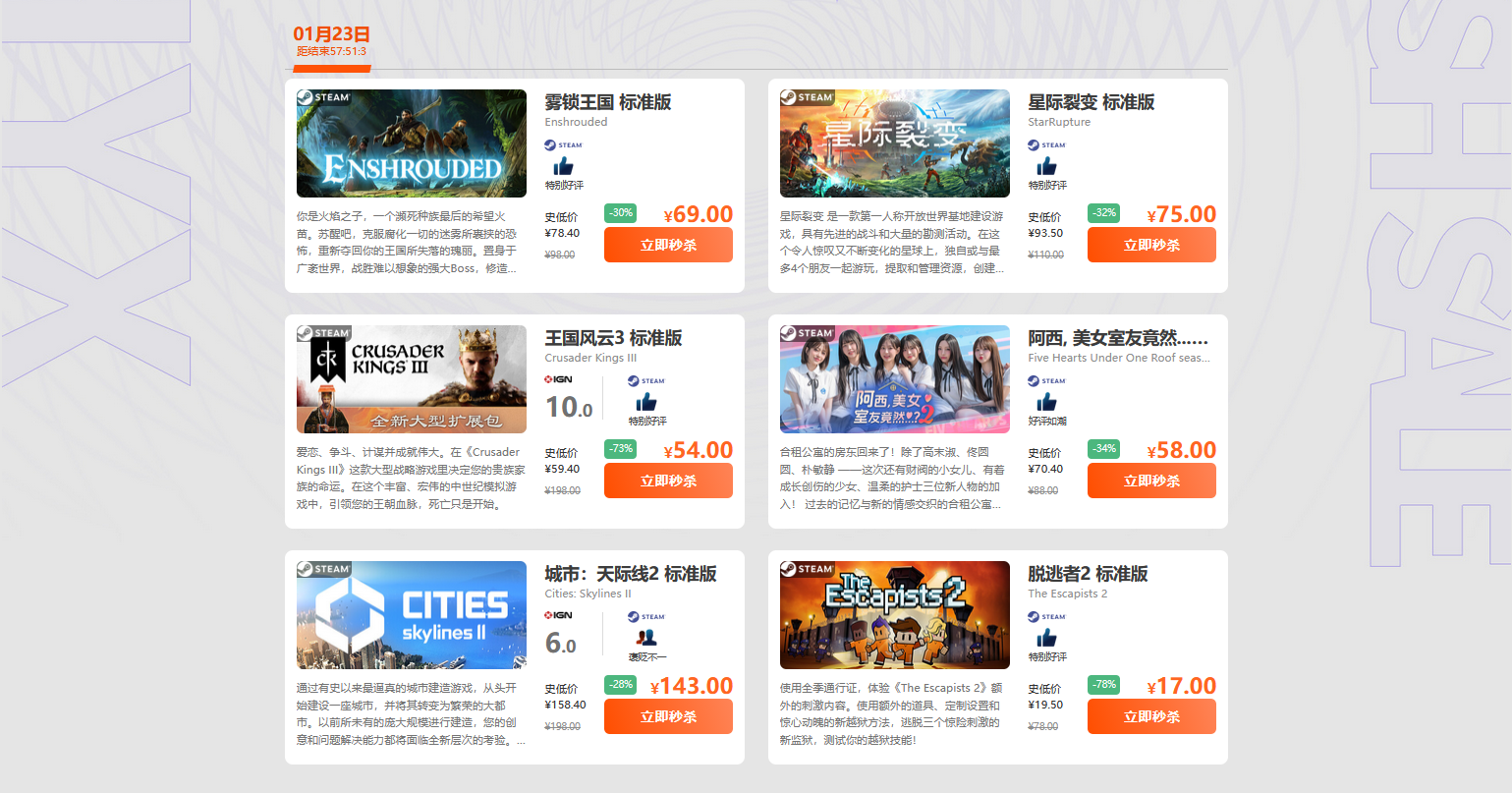Screen dimensions: 1512x793
Task: Click 立即秒杀 for The Escapists 2
Action: [1151, 716]
